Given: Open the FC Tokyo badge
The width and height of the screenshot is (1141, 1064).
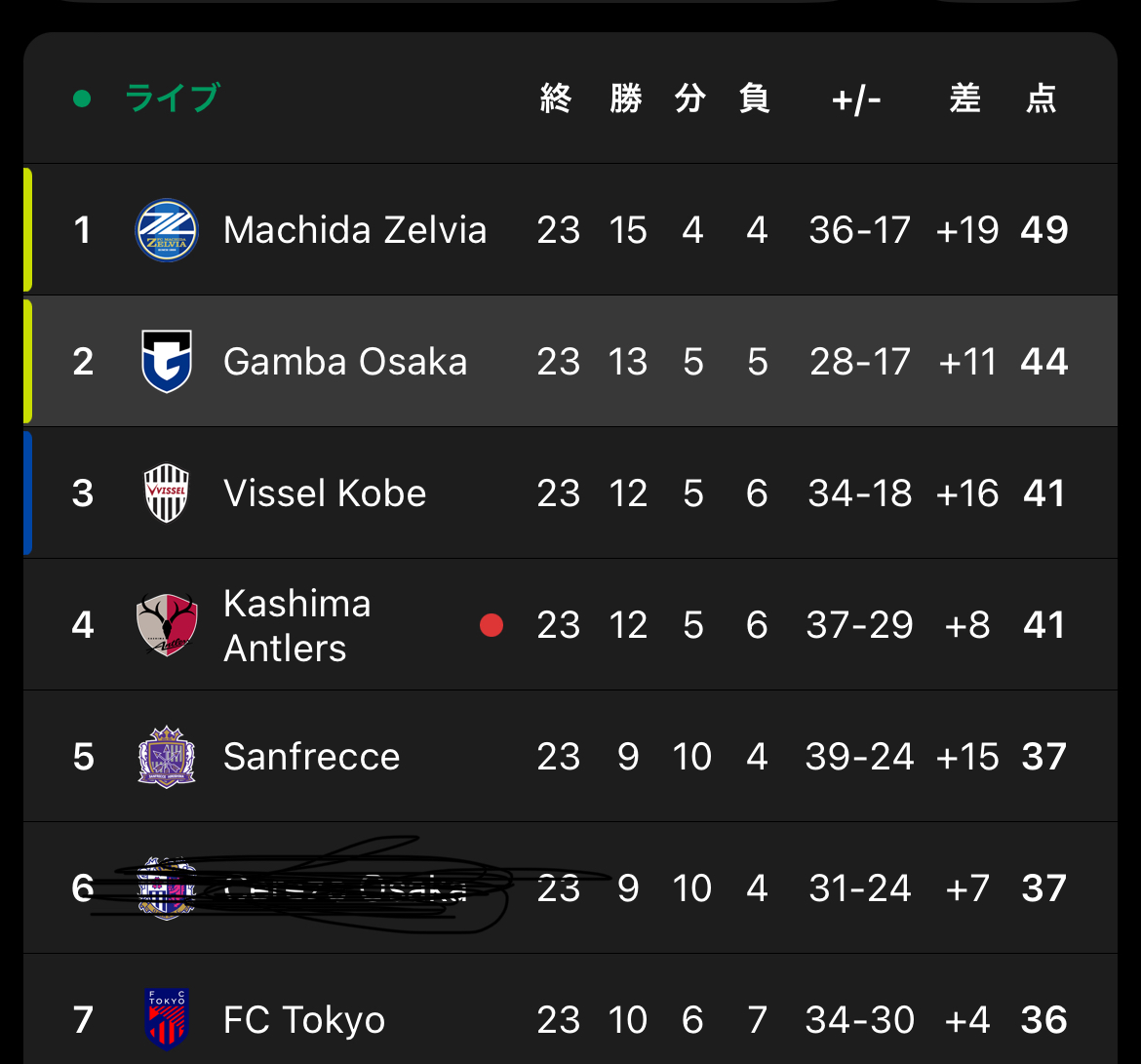Looking at the screenshot, I should pos(167,1019).
